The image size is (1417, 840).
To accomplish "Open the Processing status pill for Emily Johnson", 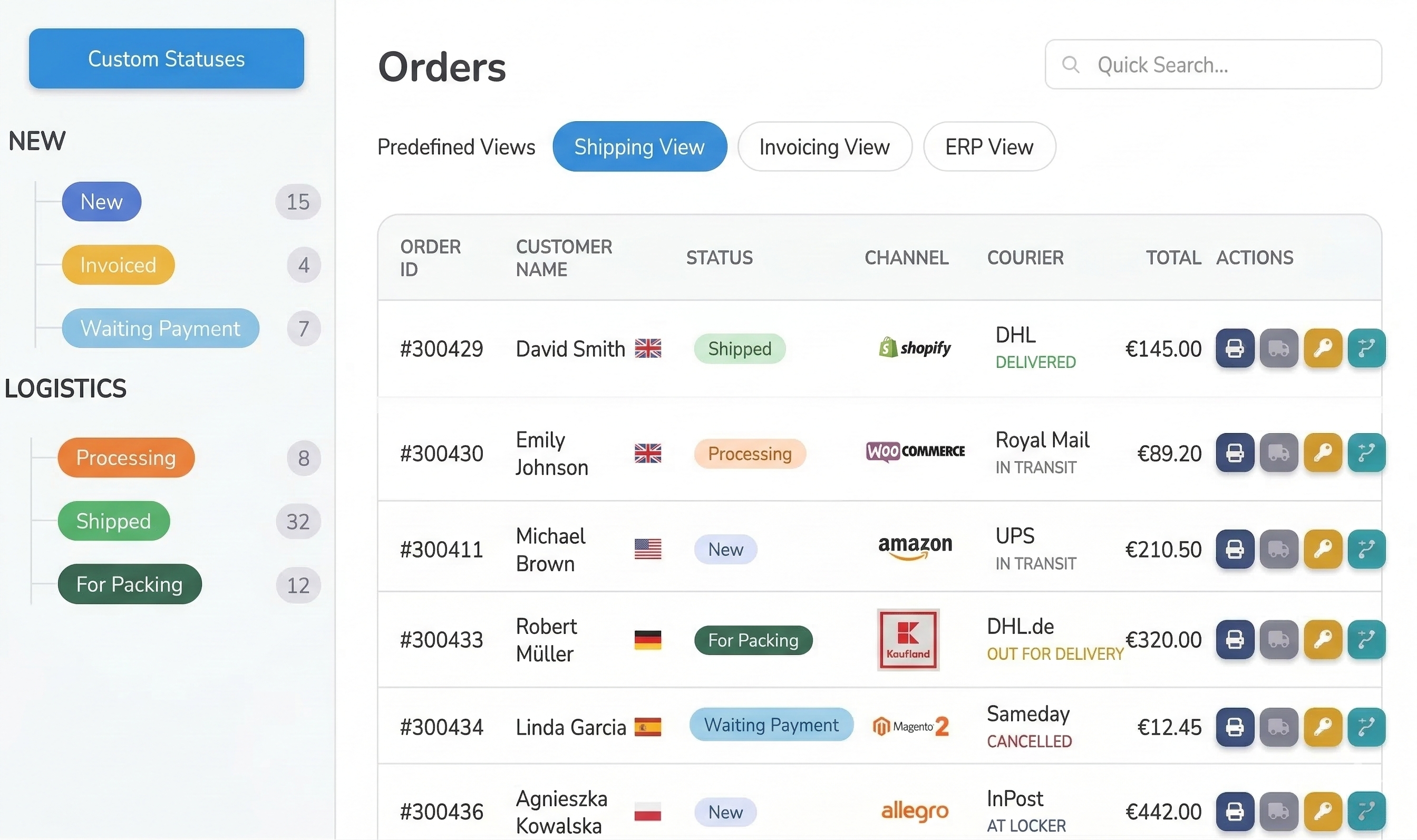I will click(750, 453).
